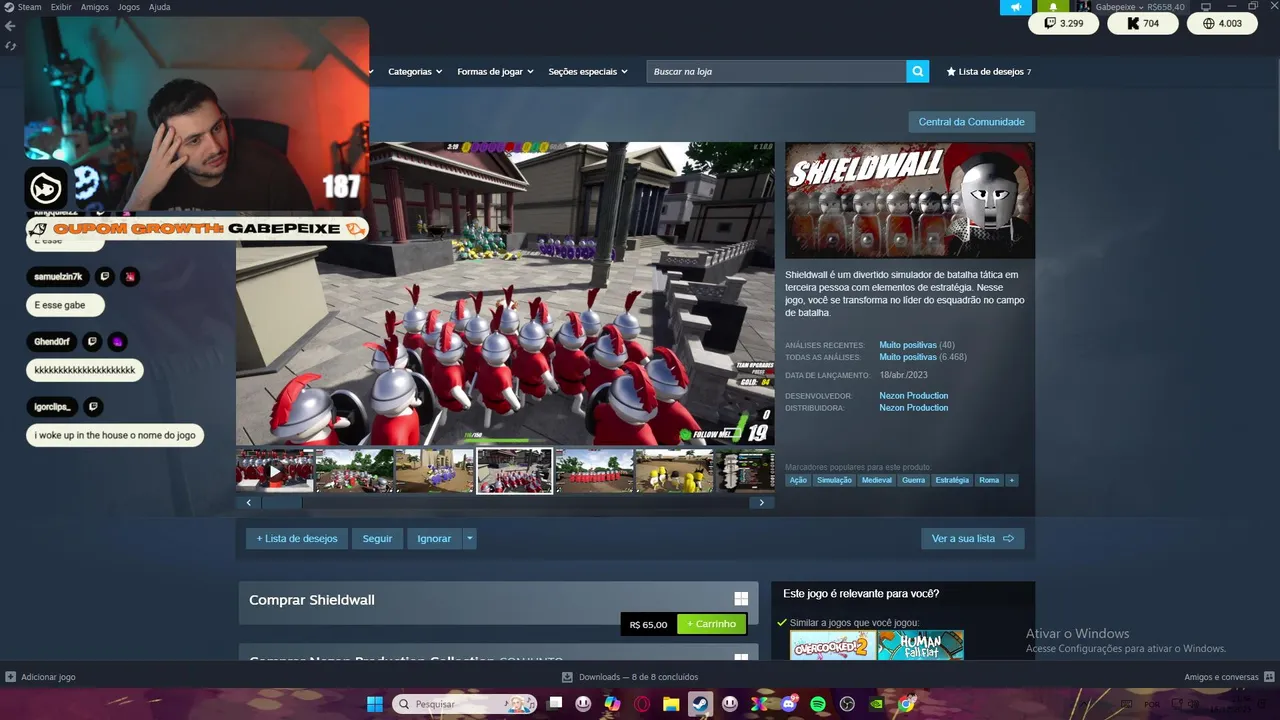Click the Kick follower counter 704
The image size is (1280, 720).
[1143, 23]
